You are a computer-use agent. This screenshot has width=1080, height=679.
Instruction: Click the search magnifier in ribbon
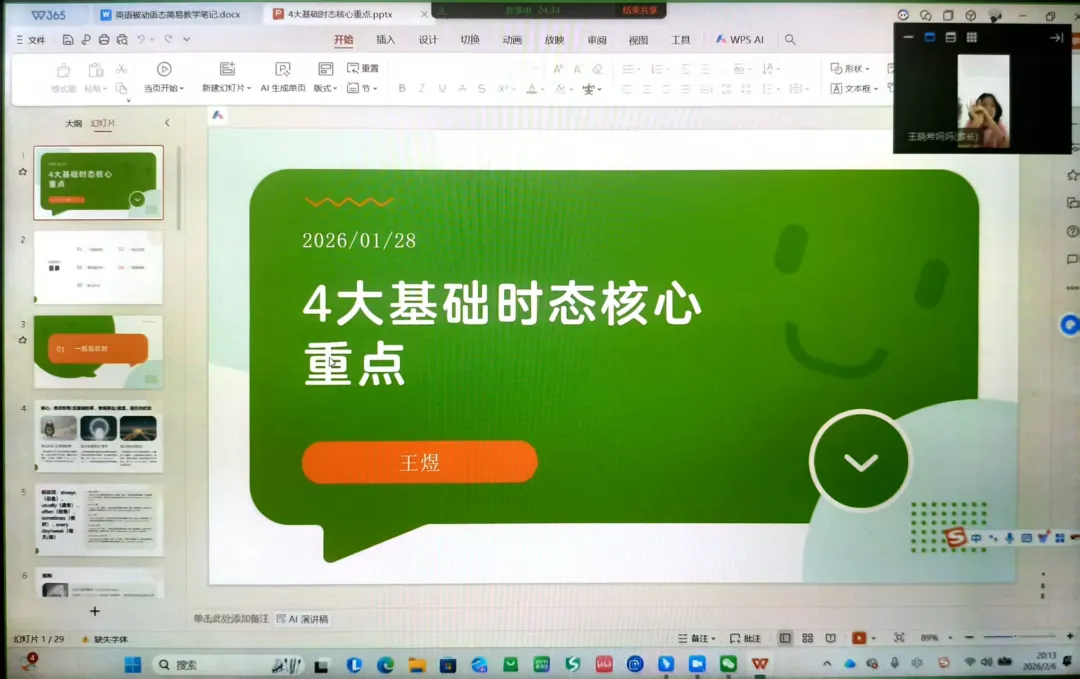click(790, 40)
